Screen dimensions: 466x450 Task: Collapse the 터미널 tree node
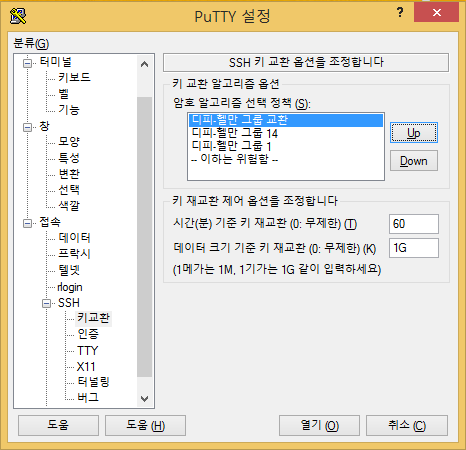point(27,63)
